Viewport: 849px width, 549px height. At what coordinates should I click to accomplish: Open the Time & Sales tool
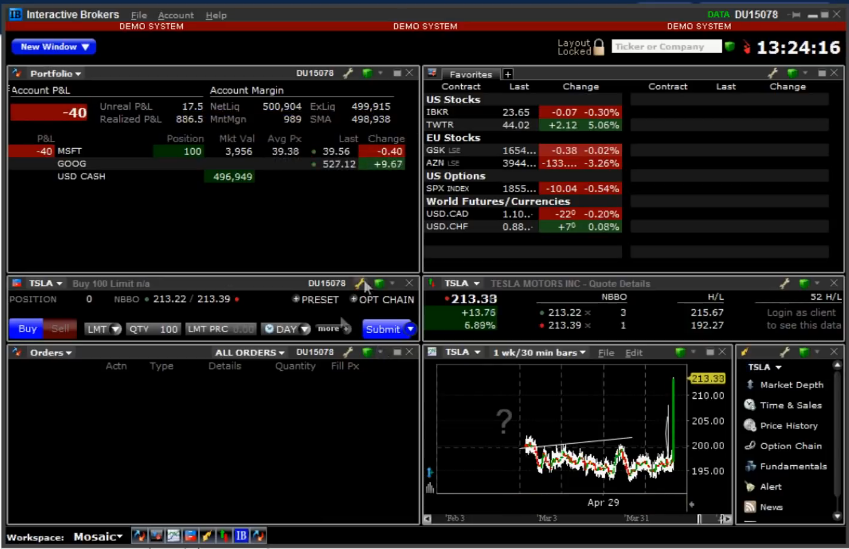coord(790,405)
